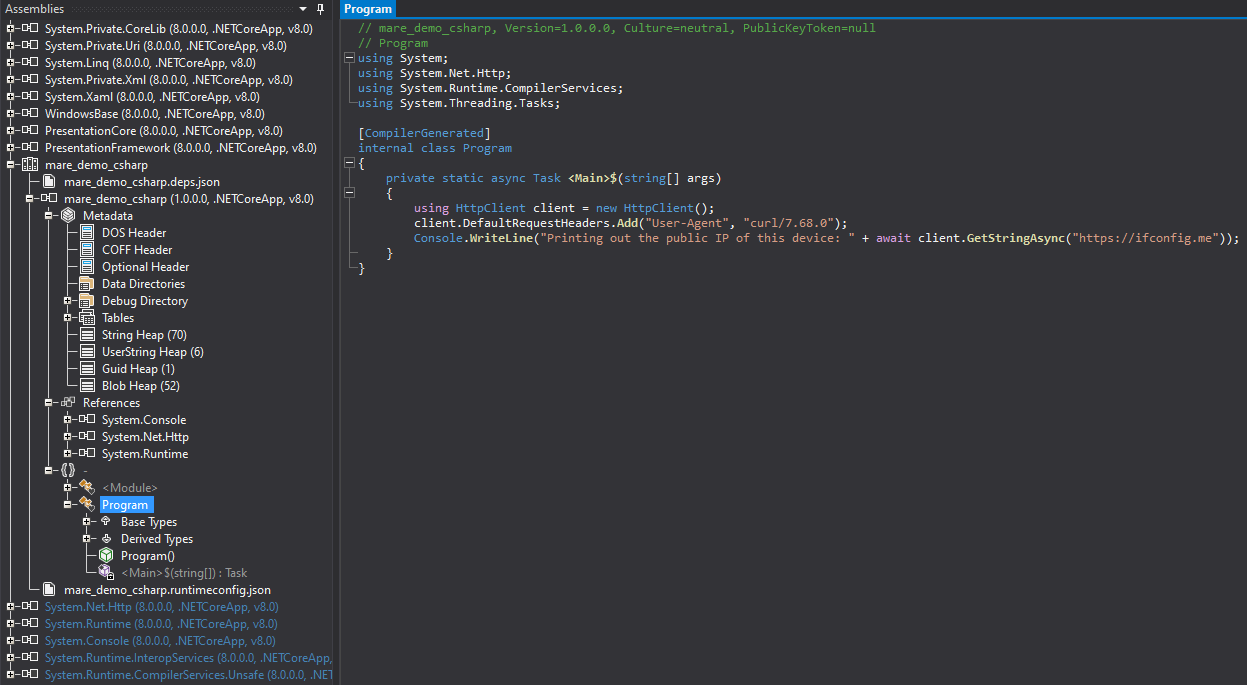Expand the Tables metadata node
This screenshot has width=1247, height=685.
68,318
